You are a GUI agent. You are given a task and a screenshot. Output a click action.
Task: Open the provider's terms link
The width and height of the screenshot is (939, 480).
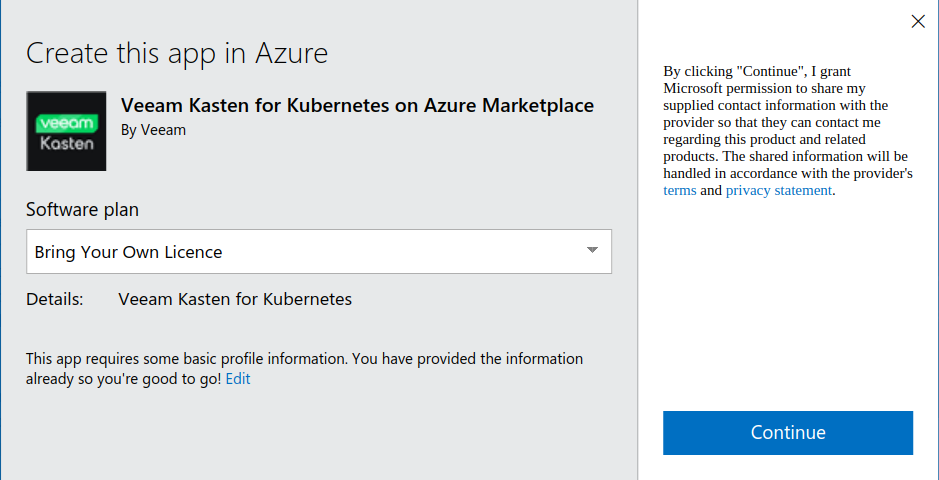pyautogui.click(x=680, y=190)
